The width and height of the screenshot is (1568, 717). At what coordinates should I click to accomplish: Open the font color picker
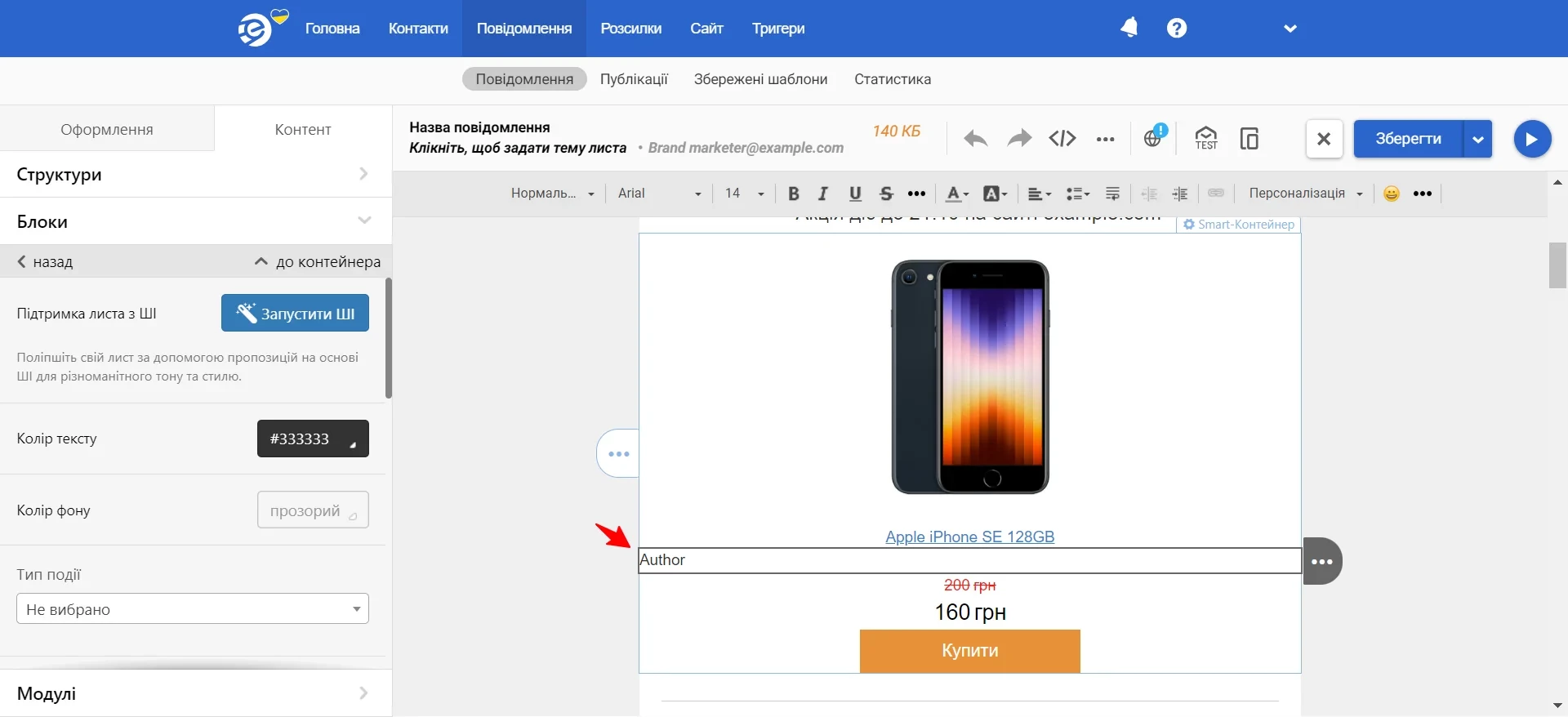click(x=956, y=194)
